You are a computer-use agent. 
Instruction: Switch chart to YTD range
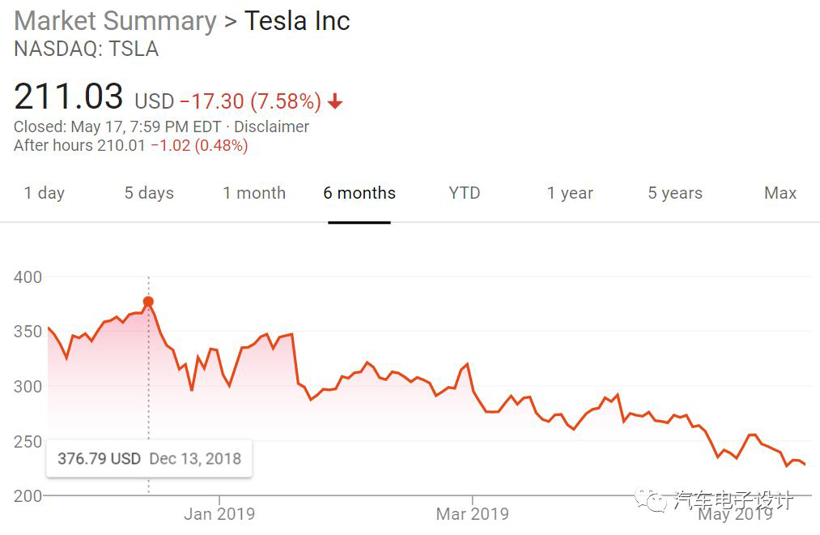pos(464,193)
